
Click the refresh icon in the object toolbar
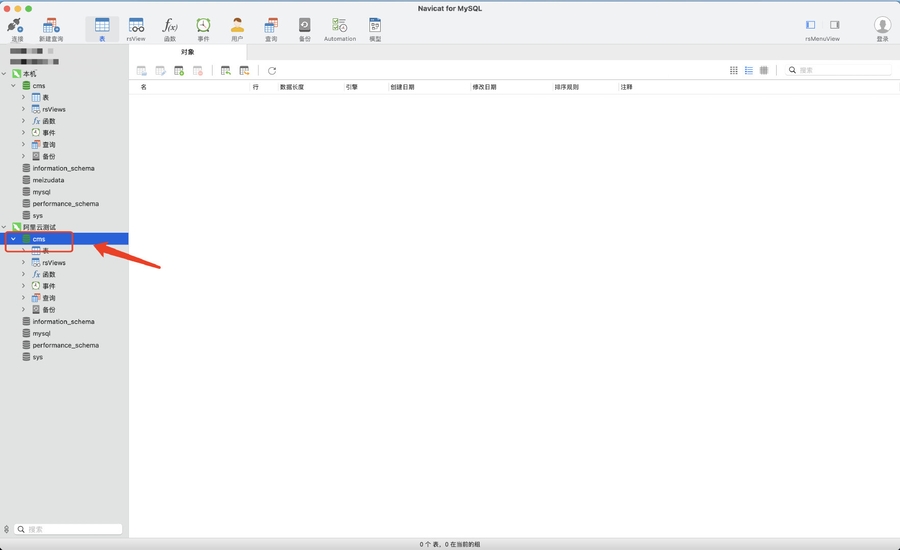(272, 71)
